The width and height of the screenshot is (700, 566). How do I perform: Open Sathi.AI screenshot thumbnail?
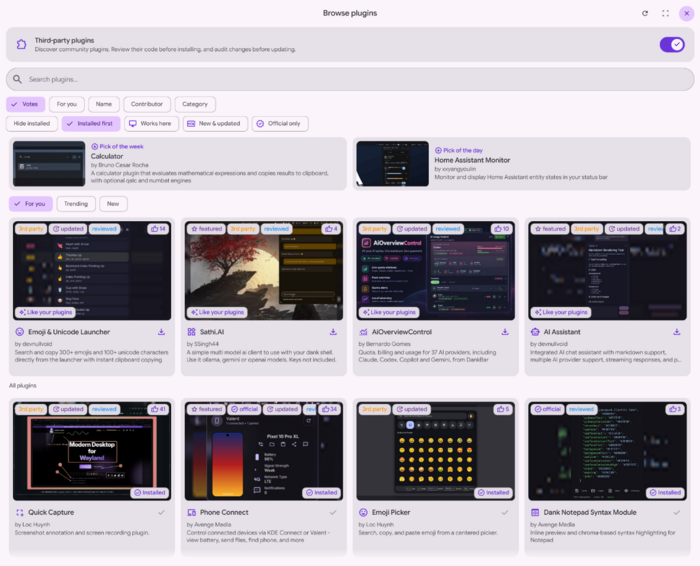pos(264,271)
